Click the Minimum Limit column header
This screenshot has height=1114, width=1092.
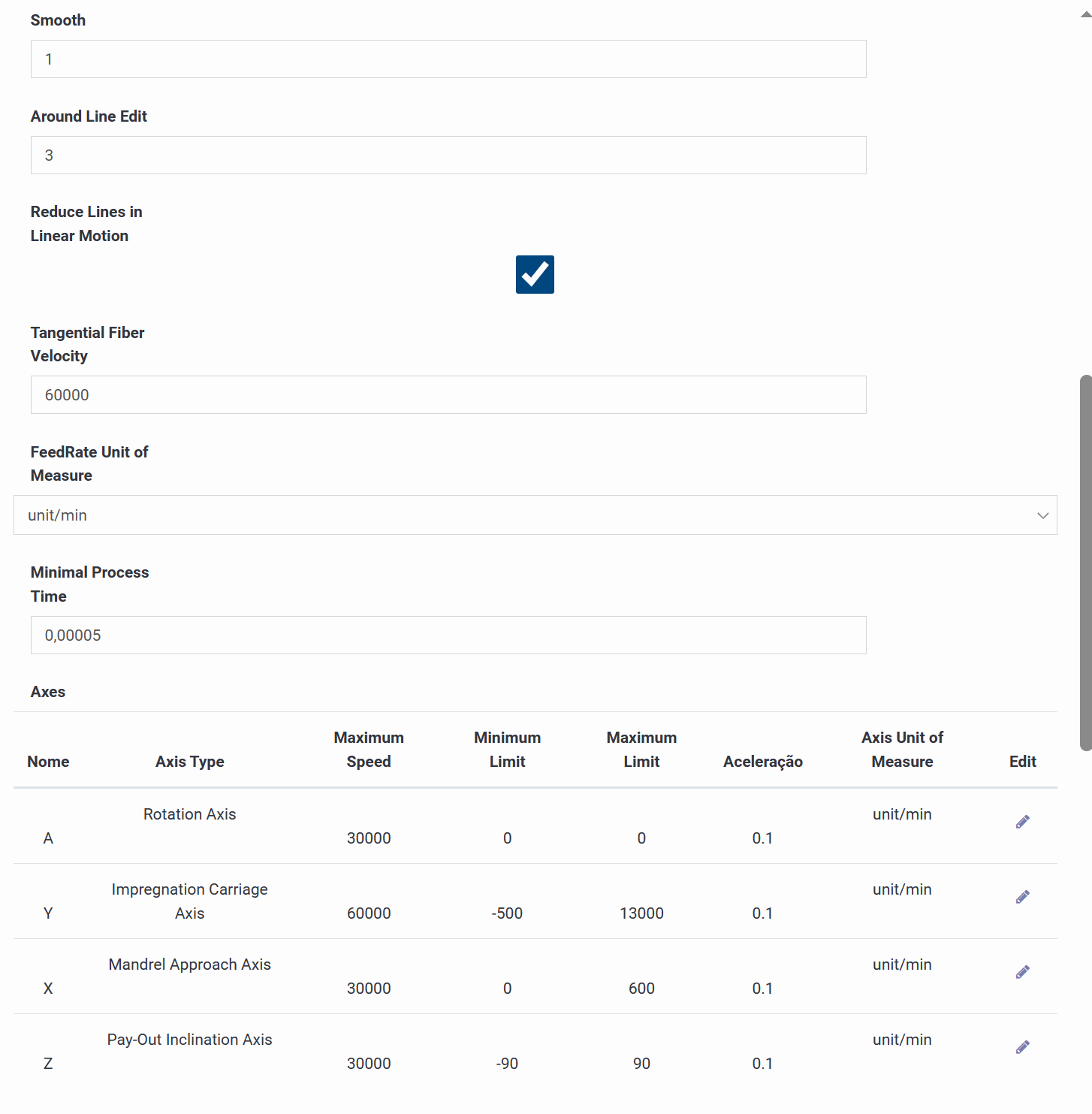507,750
